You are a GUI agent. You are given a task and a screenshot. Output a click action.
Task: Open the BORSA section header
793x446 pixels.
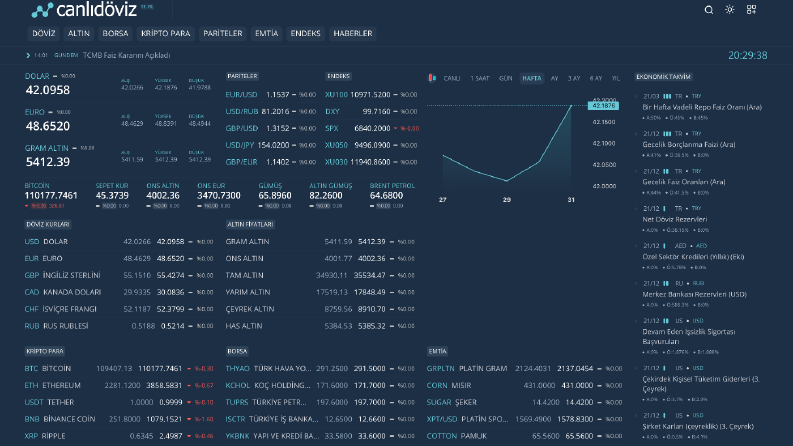(237, 351)
